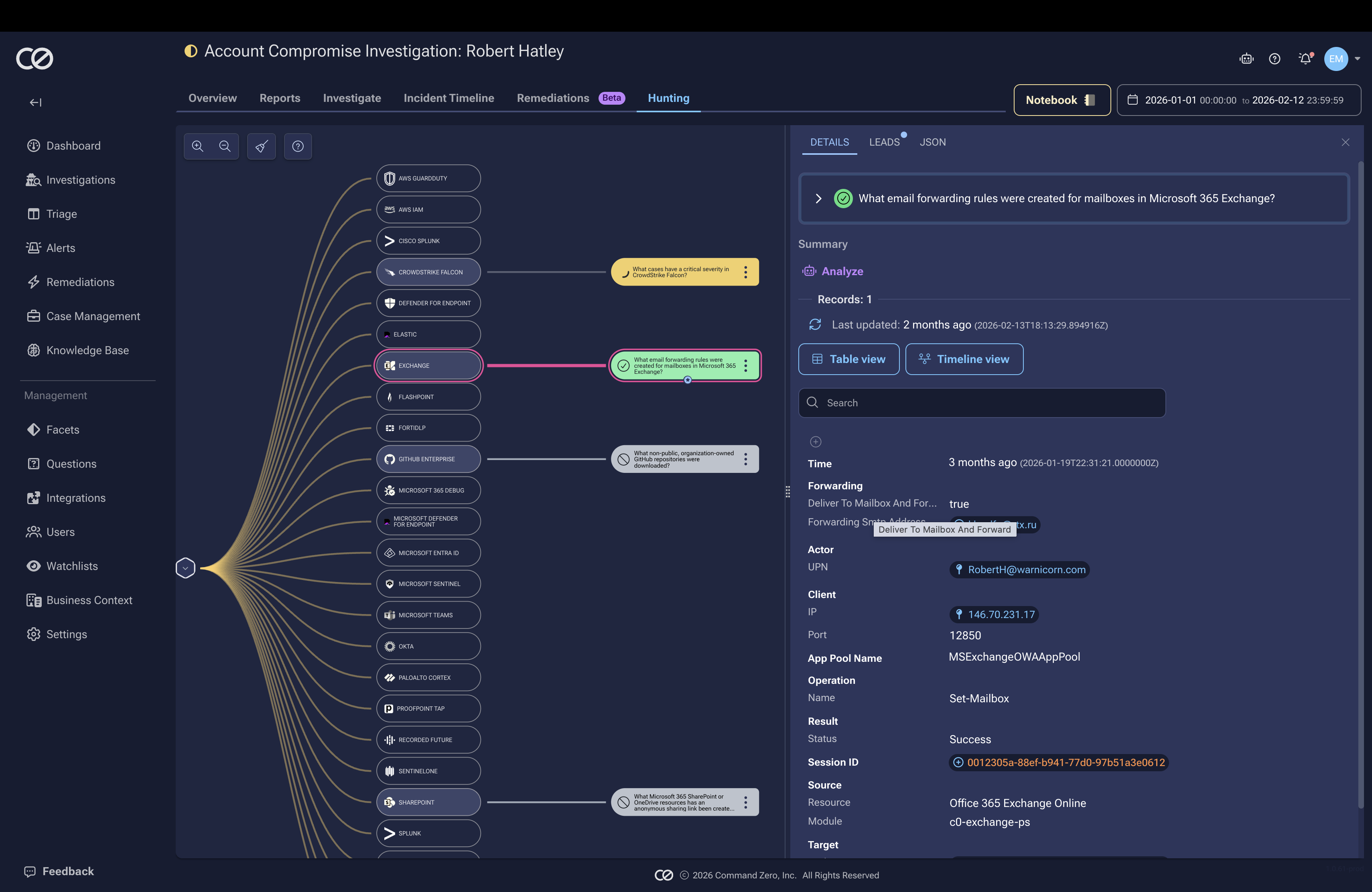Click the zoom out magnifier icon

[x=225, y=146]
